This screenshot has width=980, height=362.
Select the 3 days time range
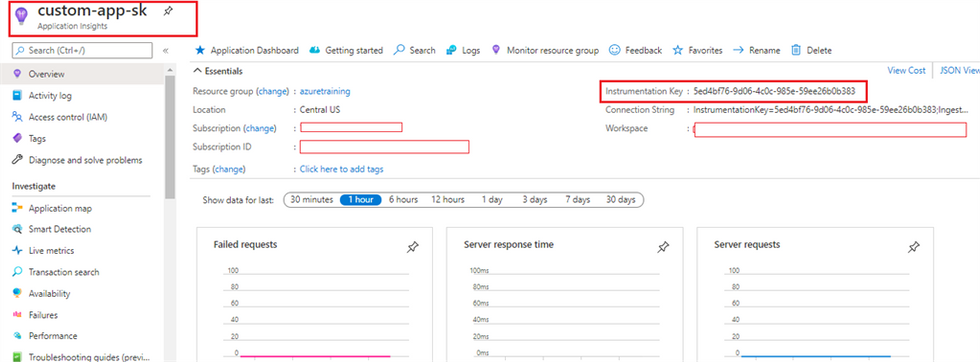[535, 200]
